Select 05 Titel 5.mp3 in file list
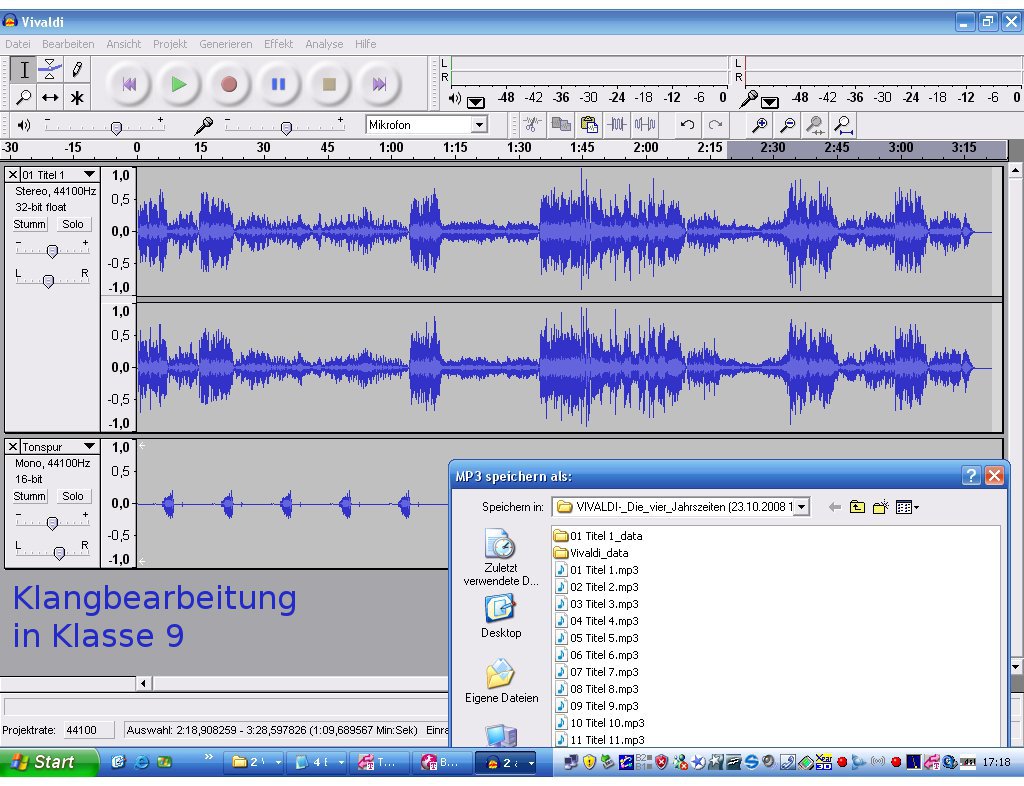Image resolution: width=1024 pixels, height=786 pixels. 603,638
